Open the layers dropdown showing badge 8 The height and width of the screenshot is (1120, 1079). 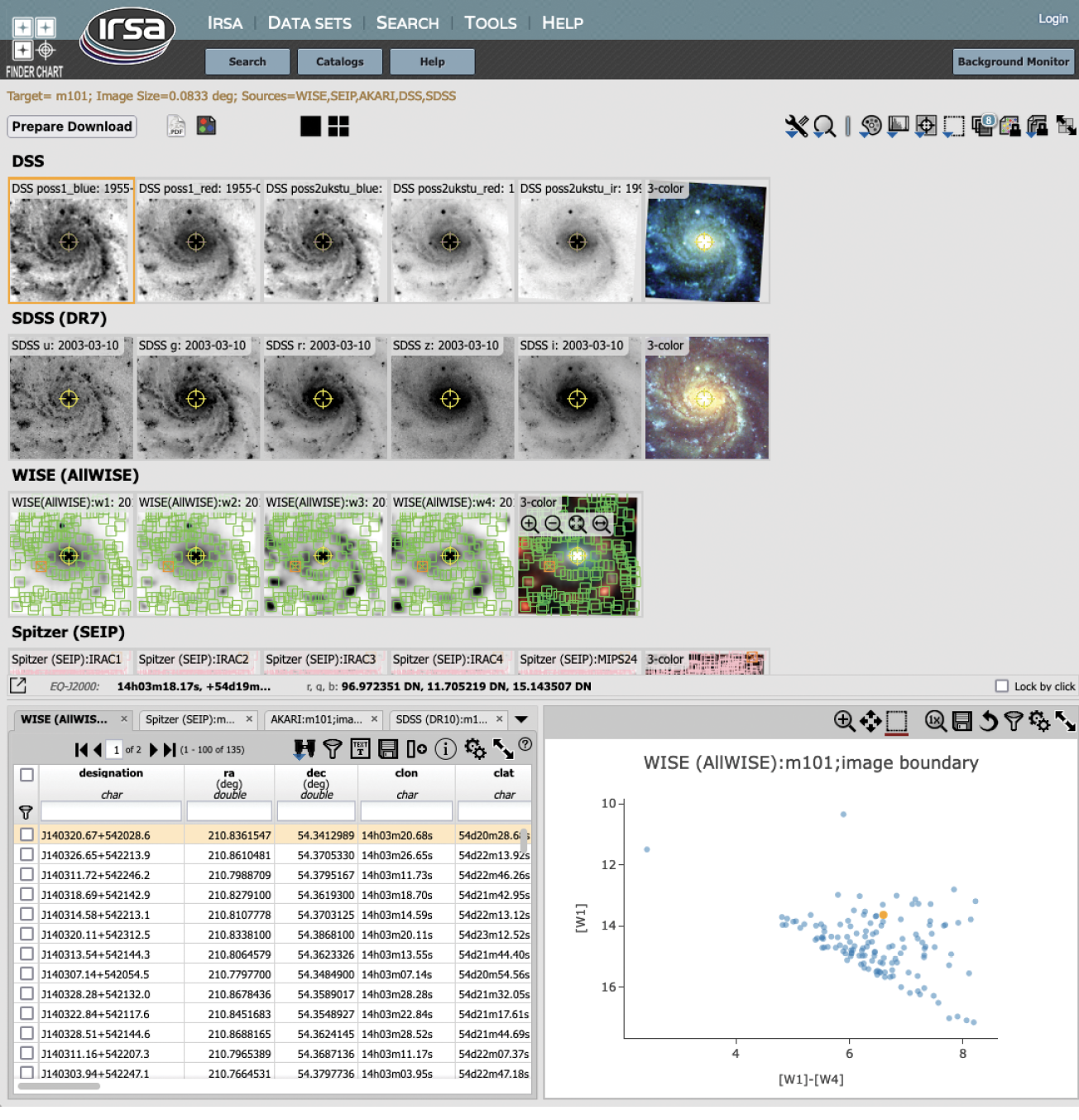[x=982, y=126]
